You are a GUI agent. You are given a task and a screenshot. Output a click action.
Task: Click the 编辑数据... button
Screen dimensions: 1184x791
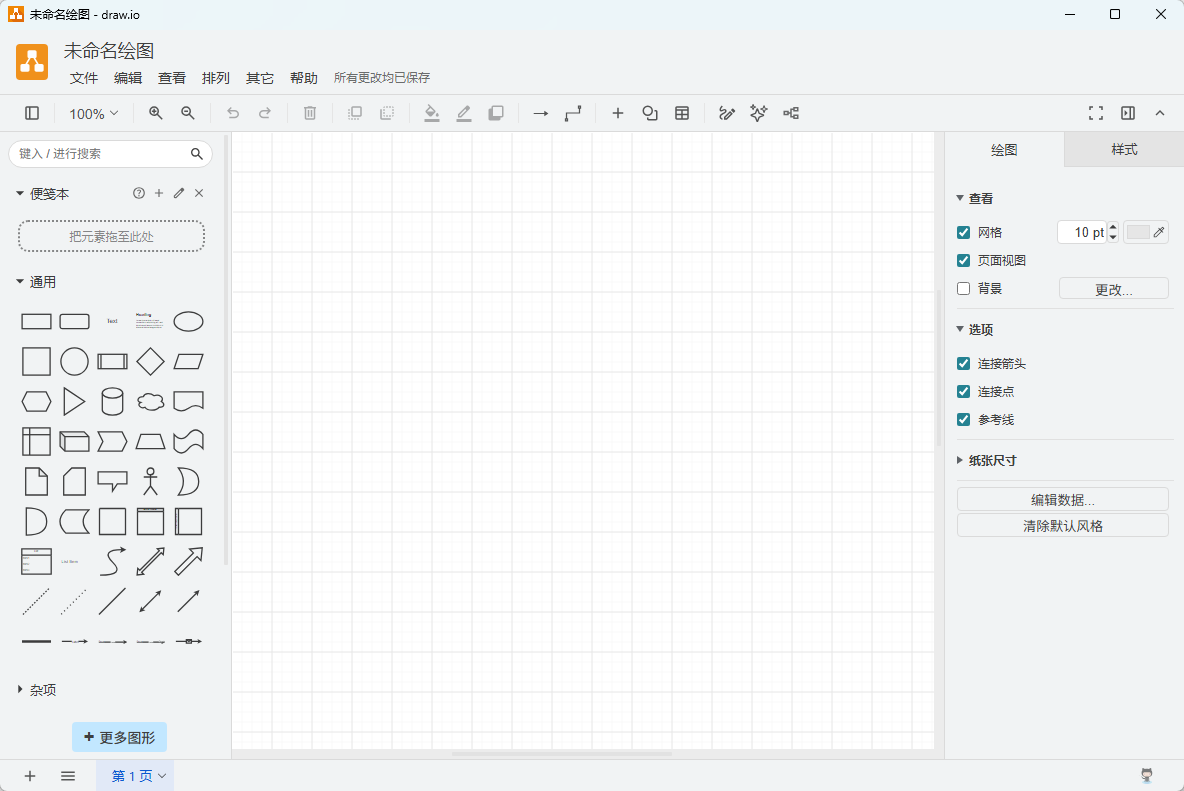click(x=1062, y=500)
